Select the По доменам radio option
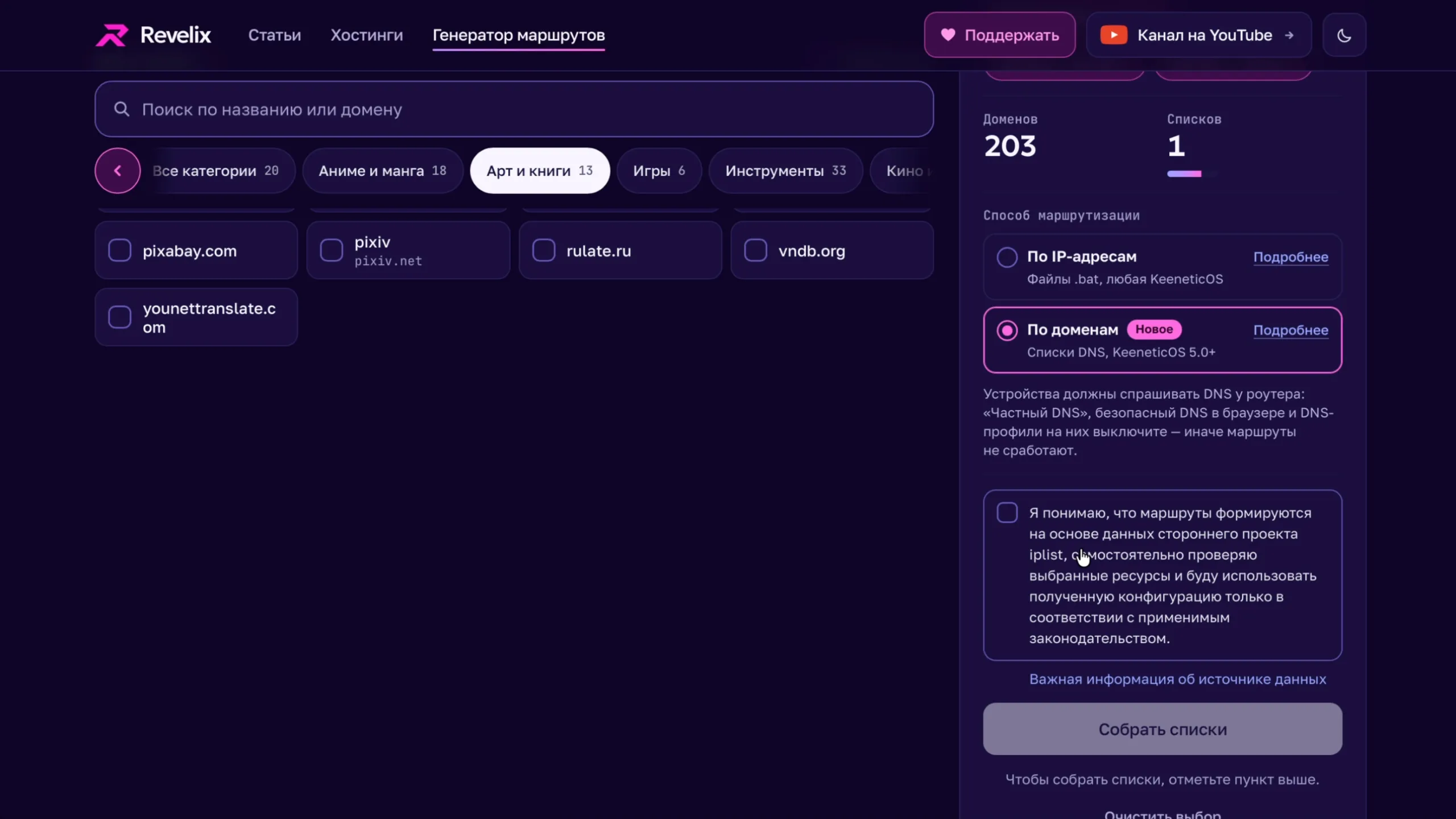 pos(1007,330)
